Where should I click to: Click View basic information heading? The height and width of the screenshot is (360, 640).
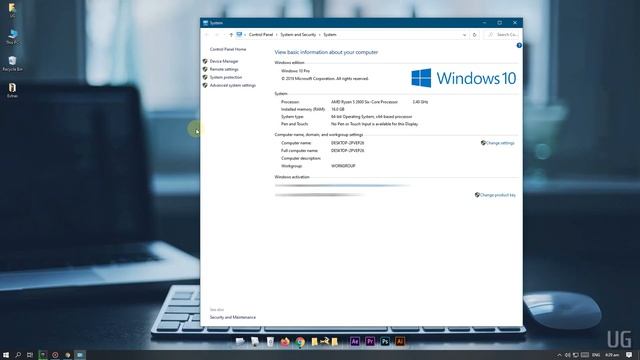pos(326,52)
